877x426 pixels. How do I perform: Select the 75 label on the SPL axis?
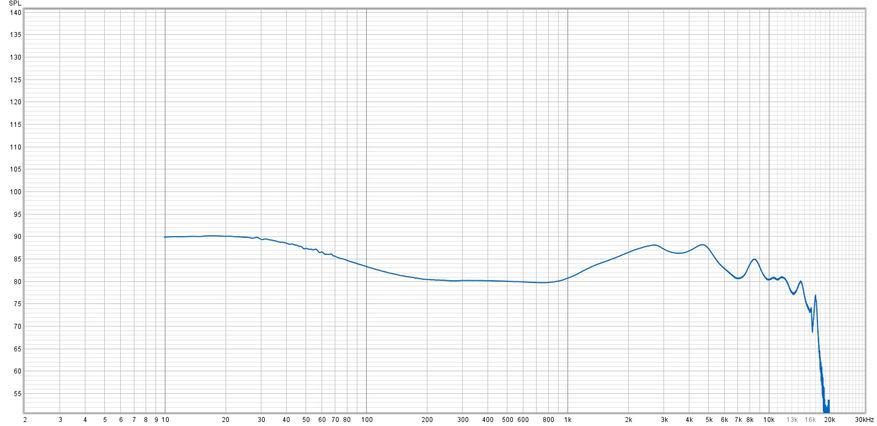[17, 304]
